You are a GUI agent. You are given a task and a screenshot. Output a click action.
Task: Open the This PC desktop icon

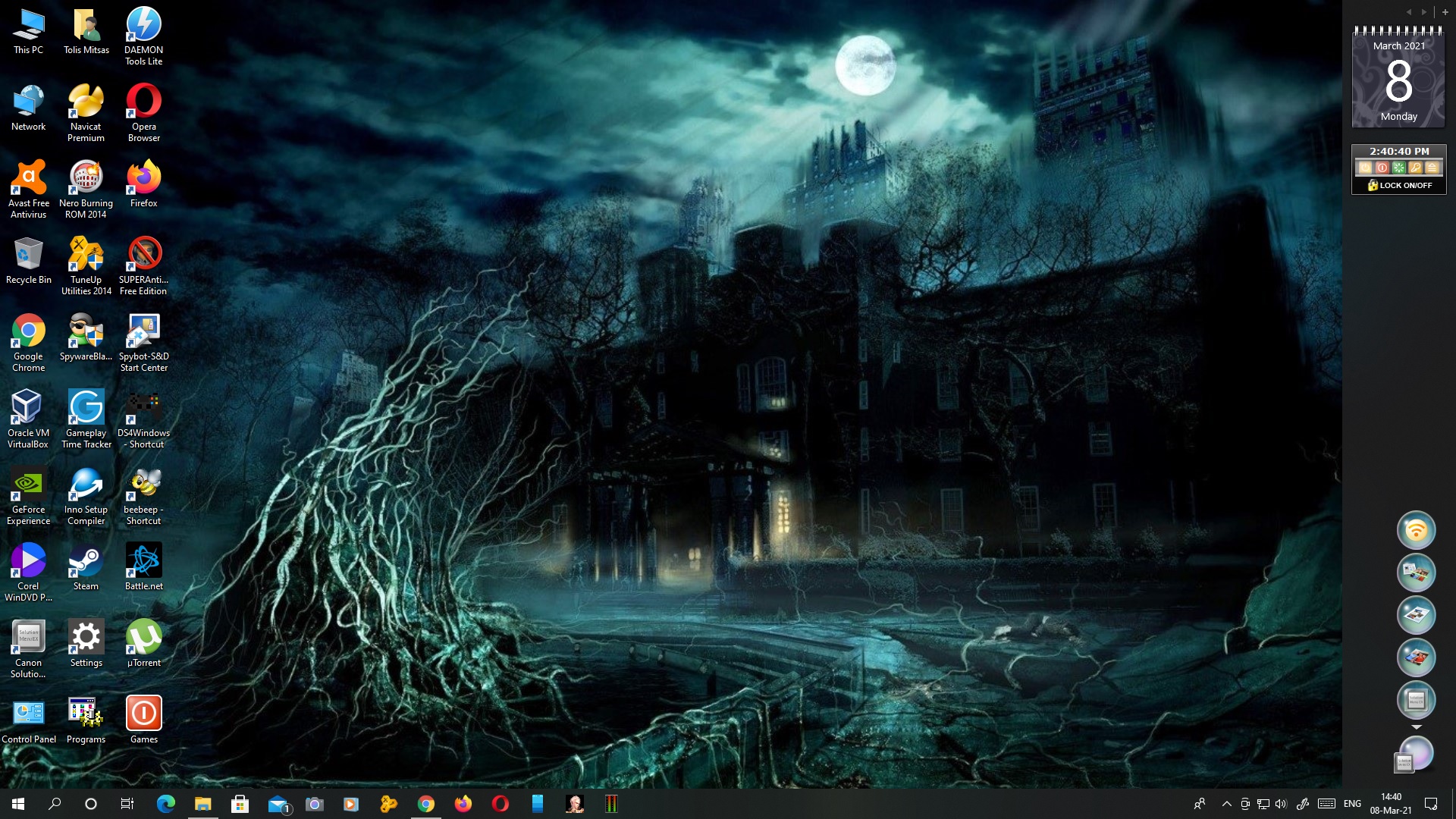coord(29,31)
